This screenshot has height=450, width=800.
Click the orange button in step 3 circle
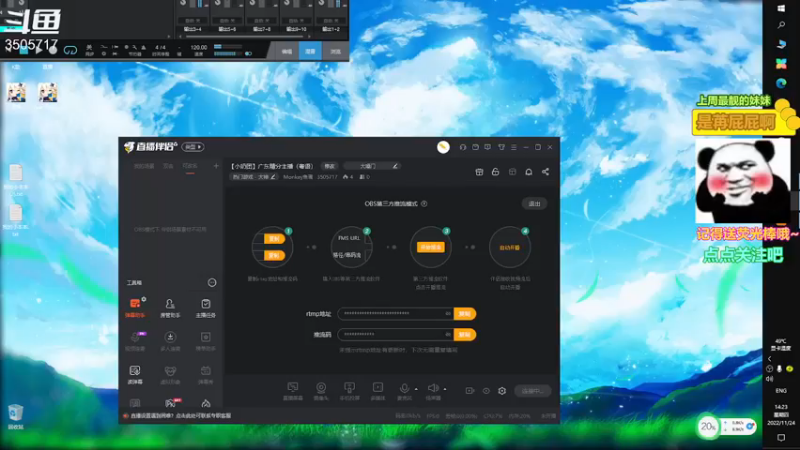[x=431, y=247]
